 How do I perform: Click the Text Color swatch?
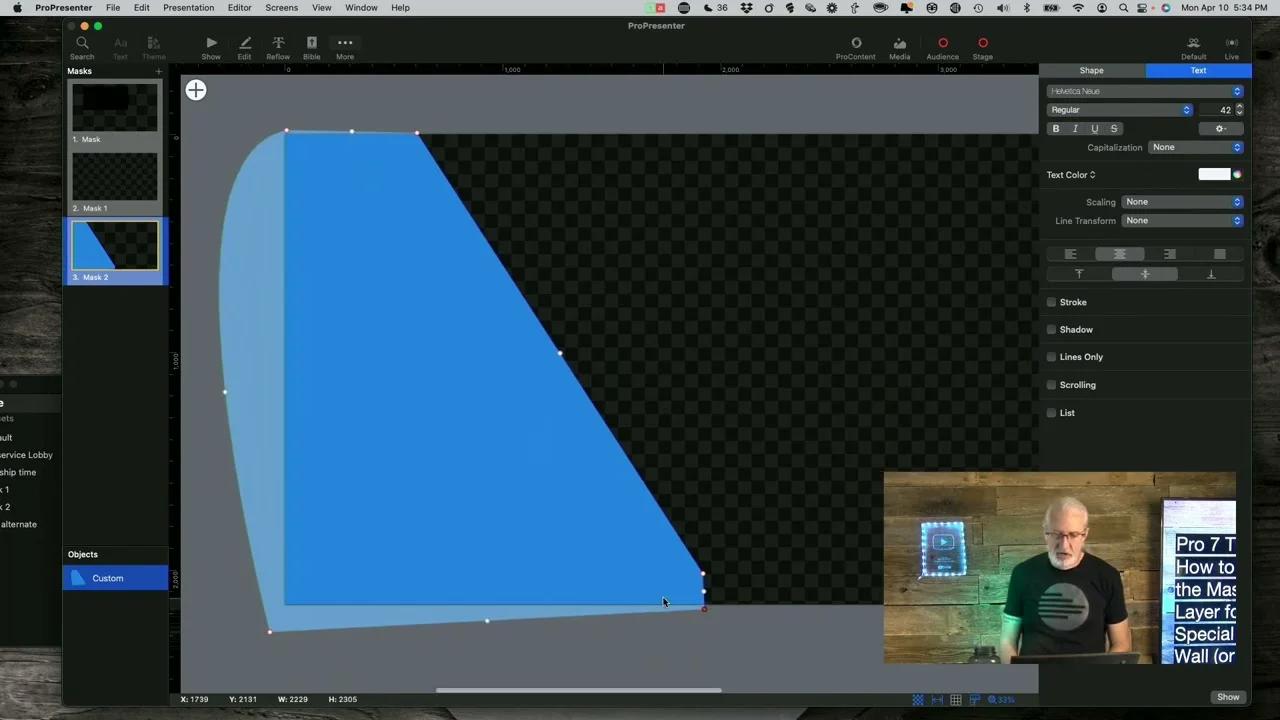point(1214,174)
